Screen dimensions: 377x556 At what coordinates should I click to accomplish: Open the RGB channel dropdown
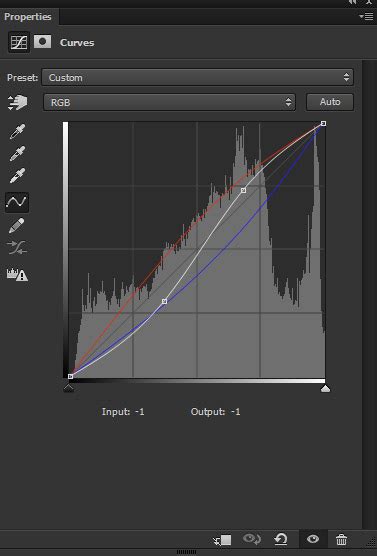[170, 102]
